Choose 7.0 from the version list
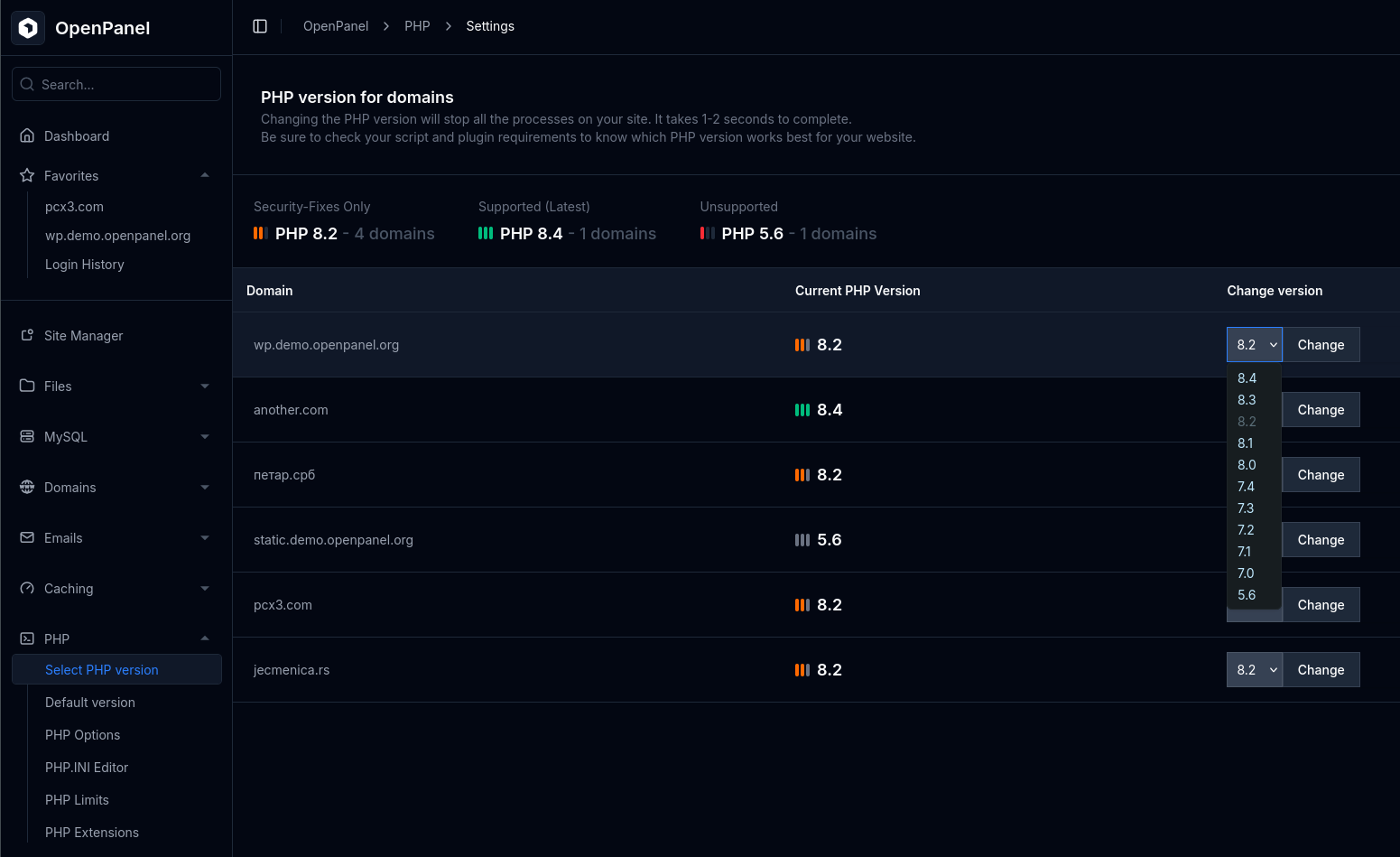 point(1254,573)
